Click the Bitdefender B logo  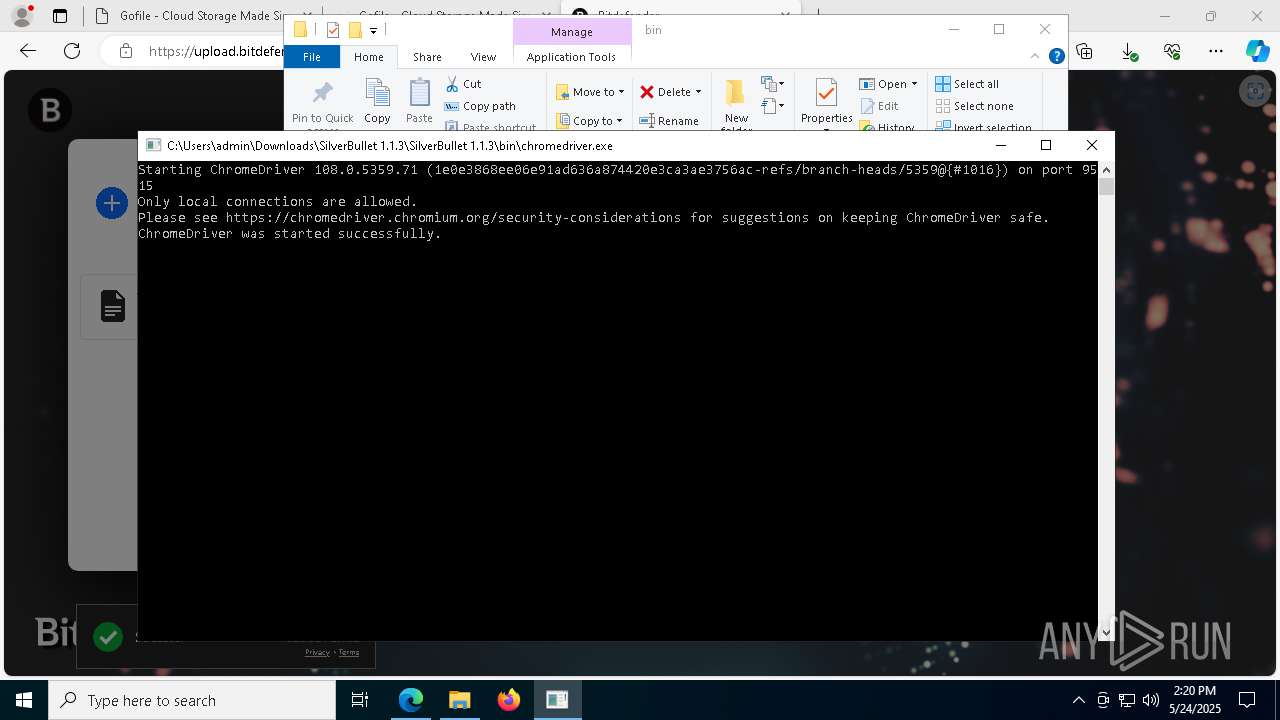pyautogui.click(x=50, y=109)
